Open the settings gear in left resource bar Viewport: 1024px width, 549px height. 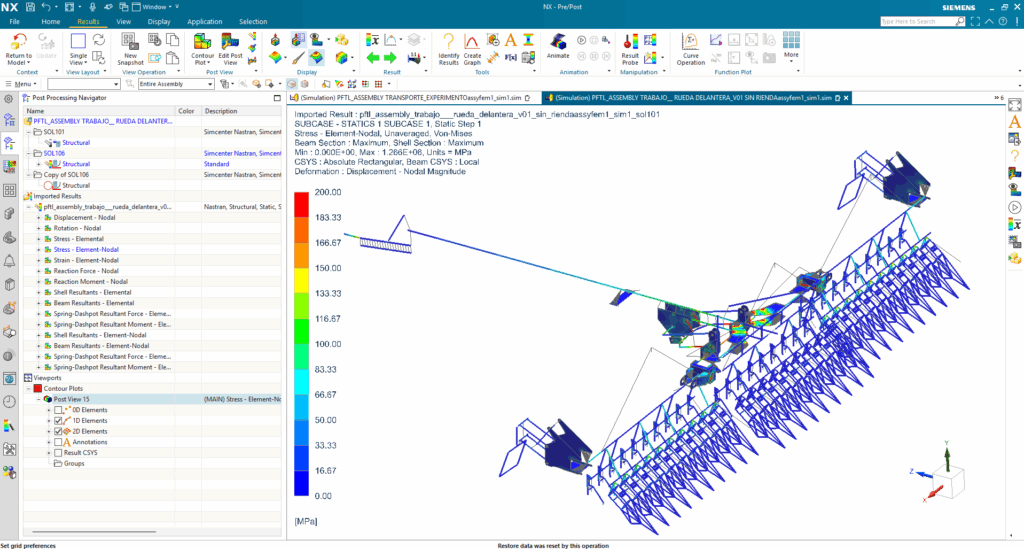[x=9, y=99]
